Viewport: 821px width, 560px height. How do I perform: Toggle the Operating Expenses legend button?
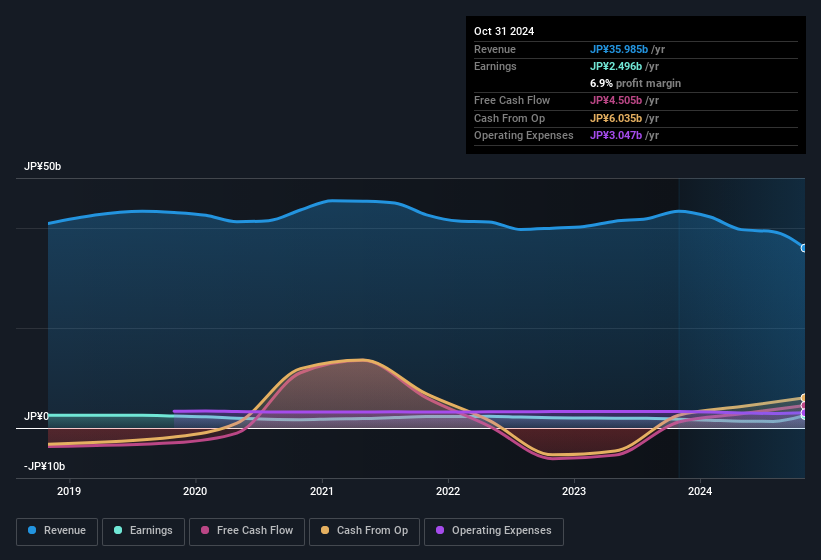494,531
